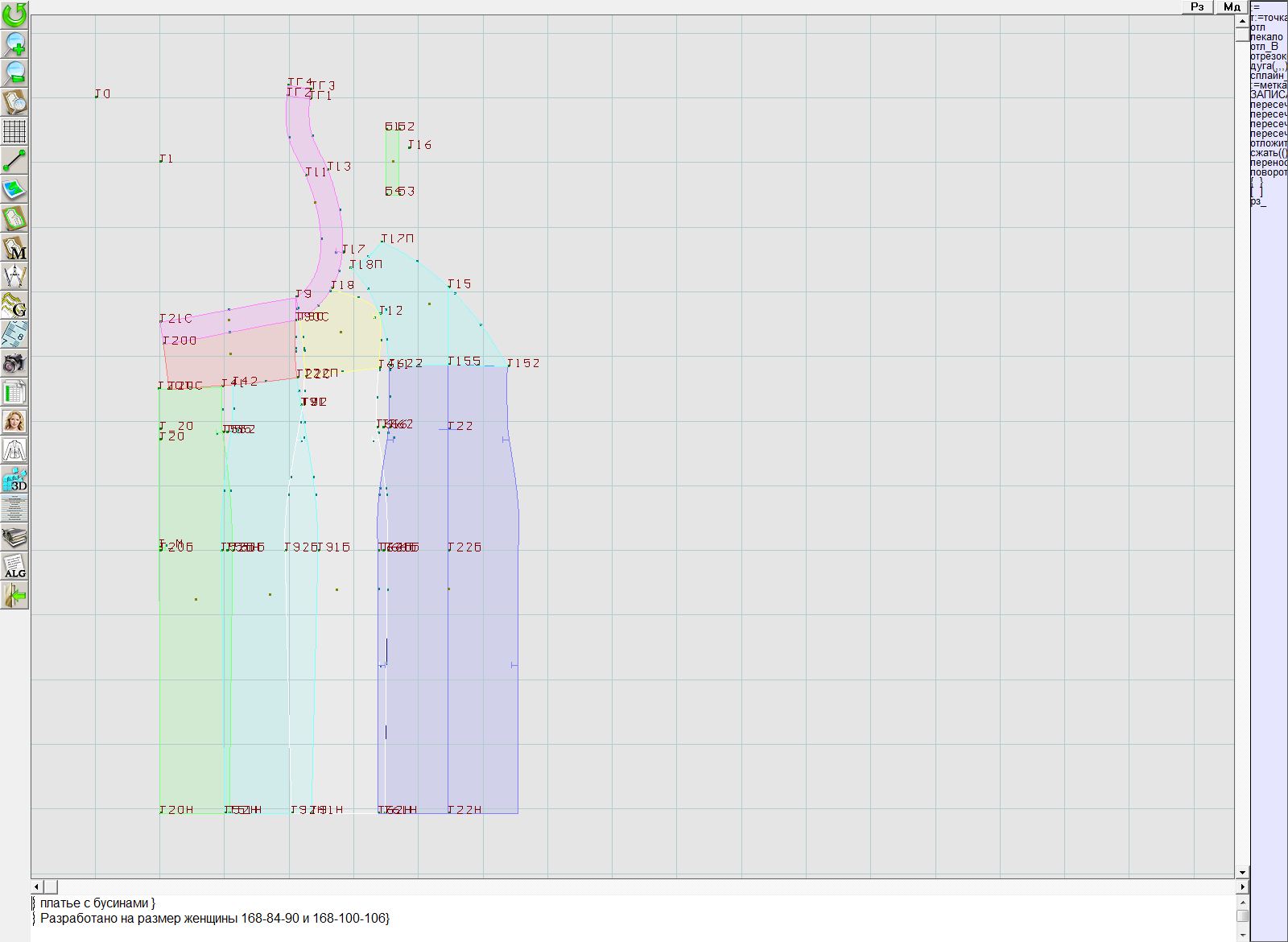This screenshot has height=942, width=1288.
Task: Open the stacked books library icon
Action: 14,537
